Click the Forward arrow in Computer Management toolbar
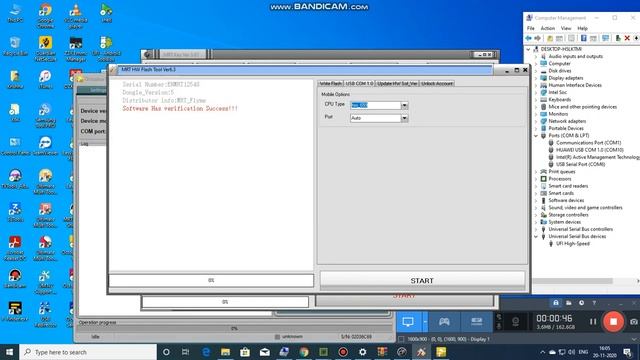640x360 pixels. click(538, 38)
